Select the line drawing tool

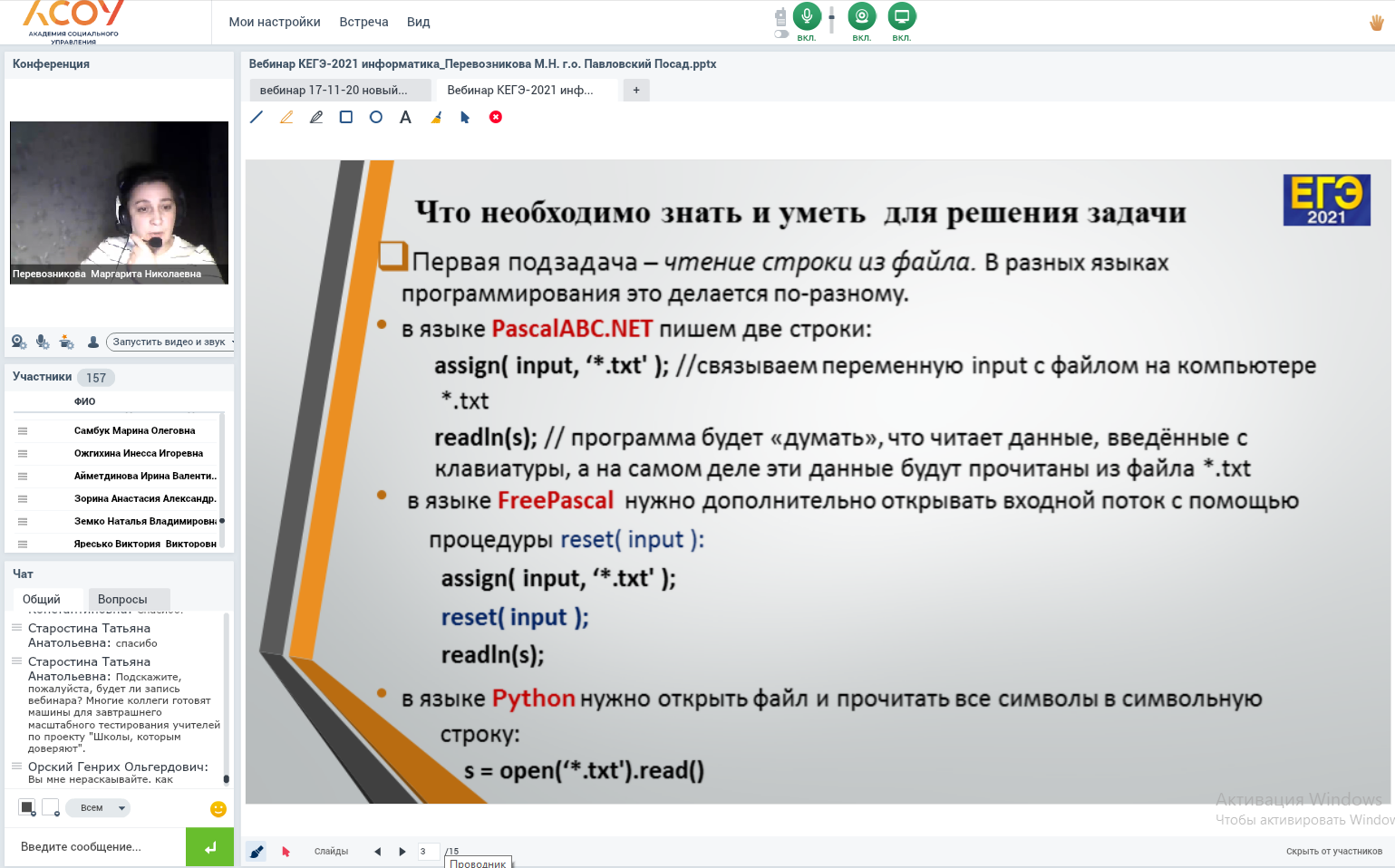point(257,117)
